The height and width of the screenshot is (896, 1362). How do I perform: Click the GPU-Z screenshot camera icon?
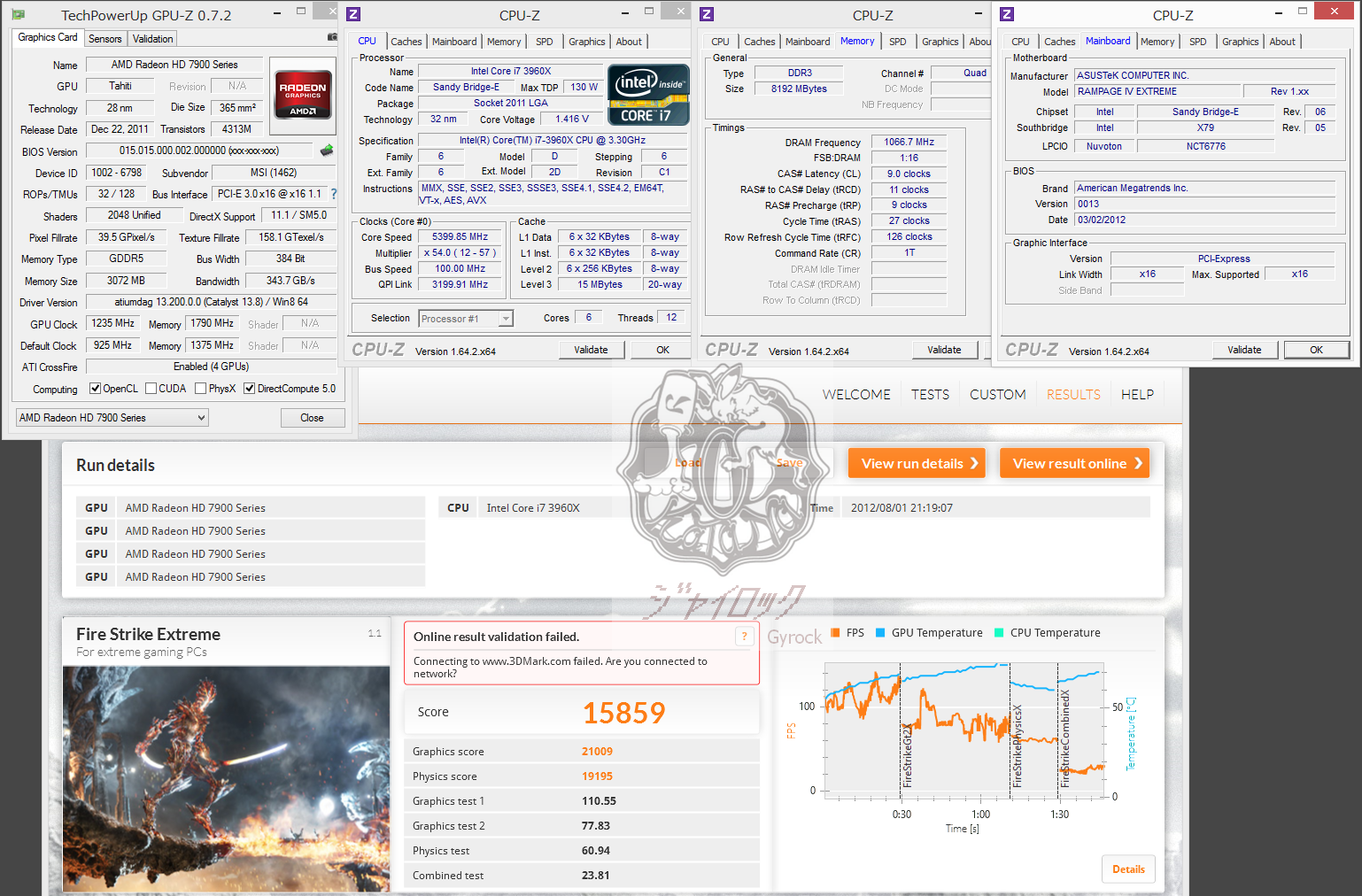tap(332, 37)
